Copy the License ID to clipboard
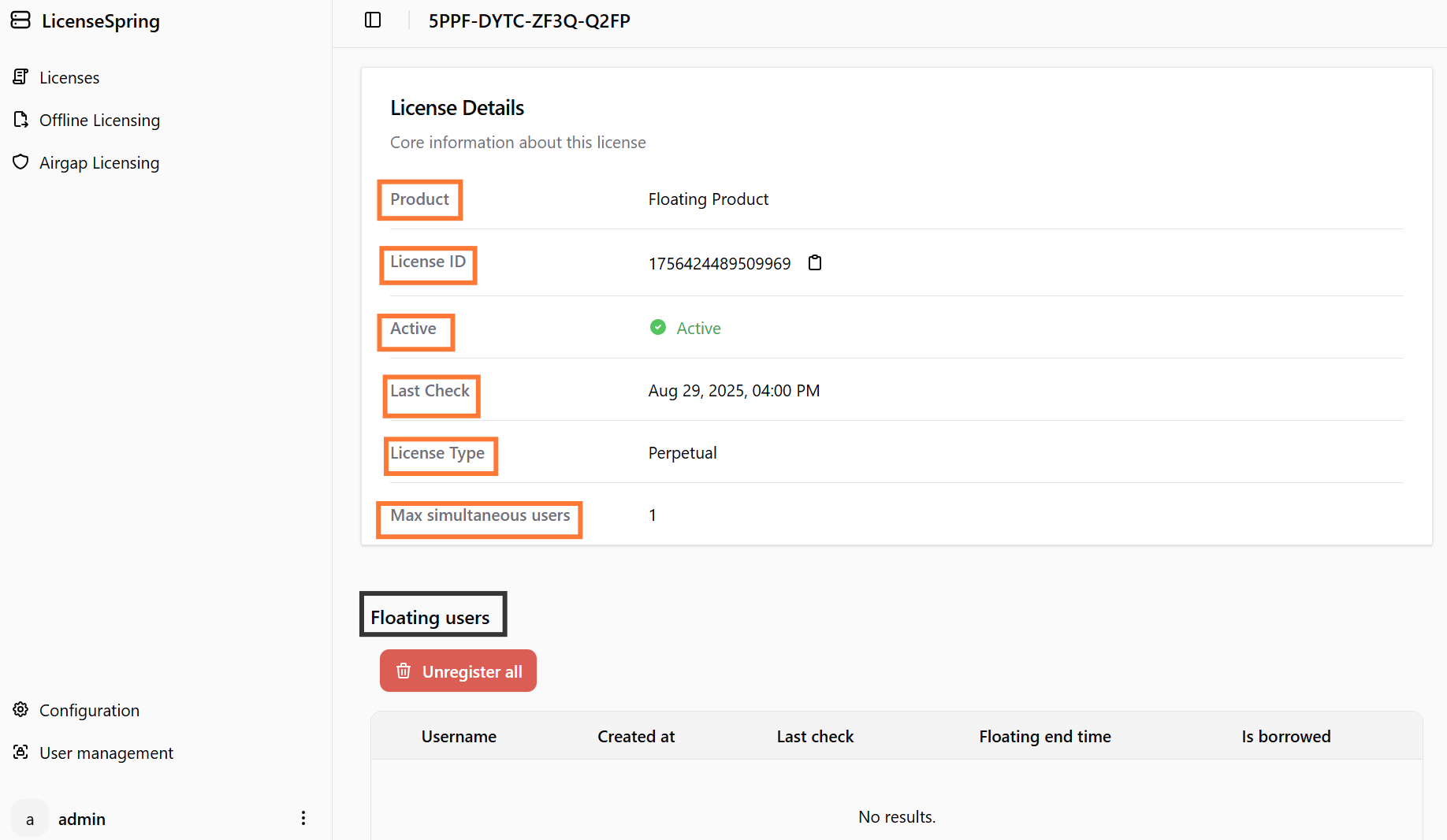This screenshot has height=840, width=1447. coord(815,263)
